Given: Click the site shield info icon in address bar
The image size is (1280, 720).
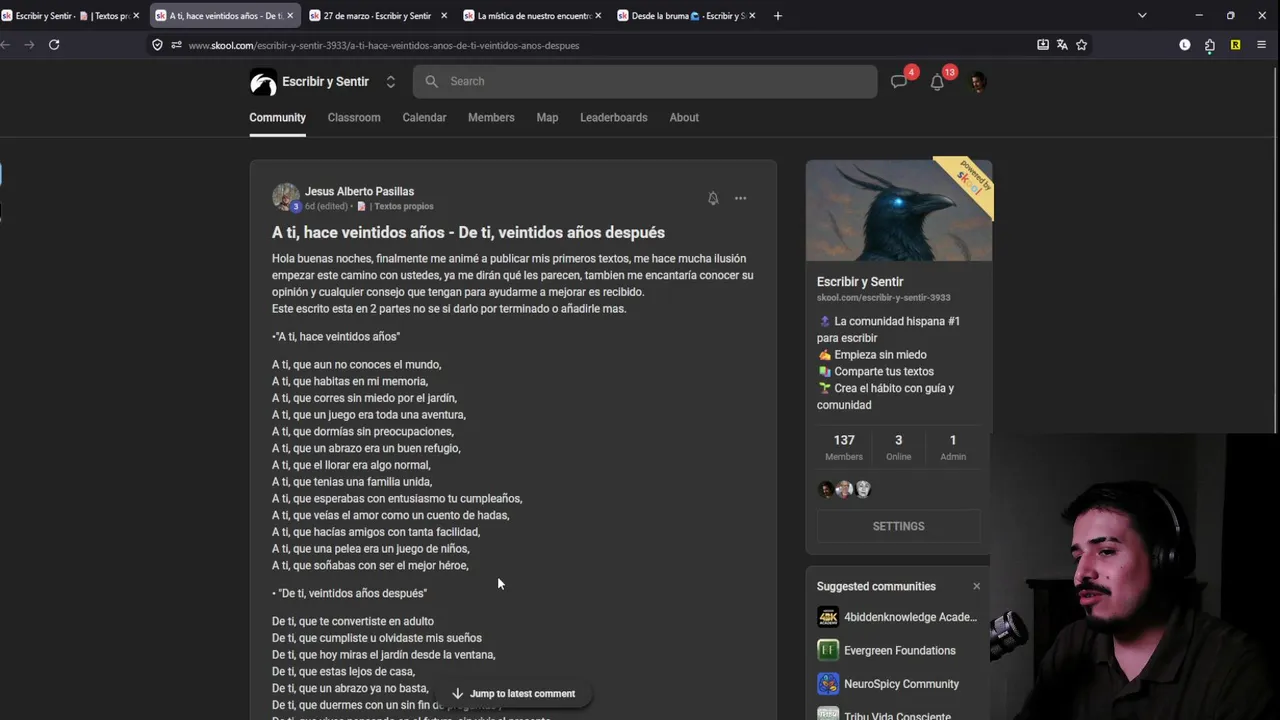Looking at the screenshot, I should [157, 45].
